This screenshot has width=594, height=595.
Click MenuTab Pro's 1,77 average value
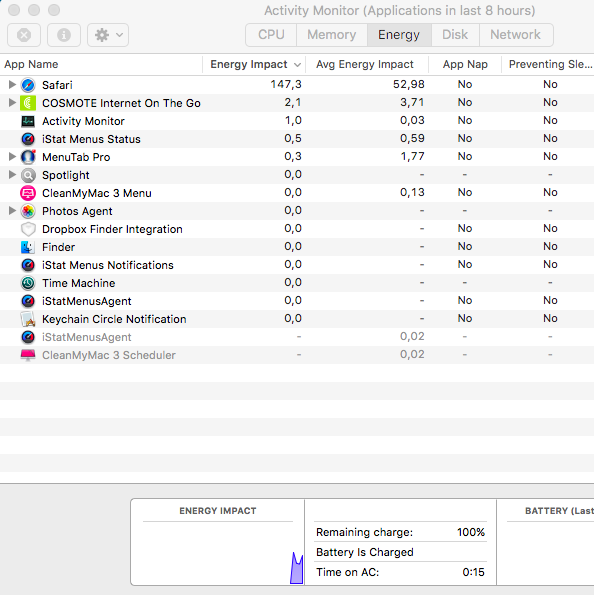pyautogui.click(x=412, y=156)
